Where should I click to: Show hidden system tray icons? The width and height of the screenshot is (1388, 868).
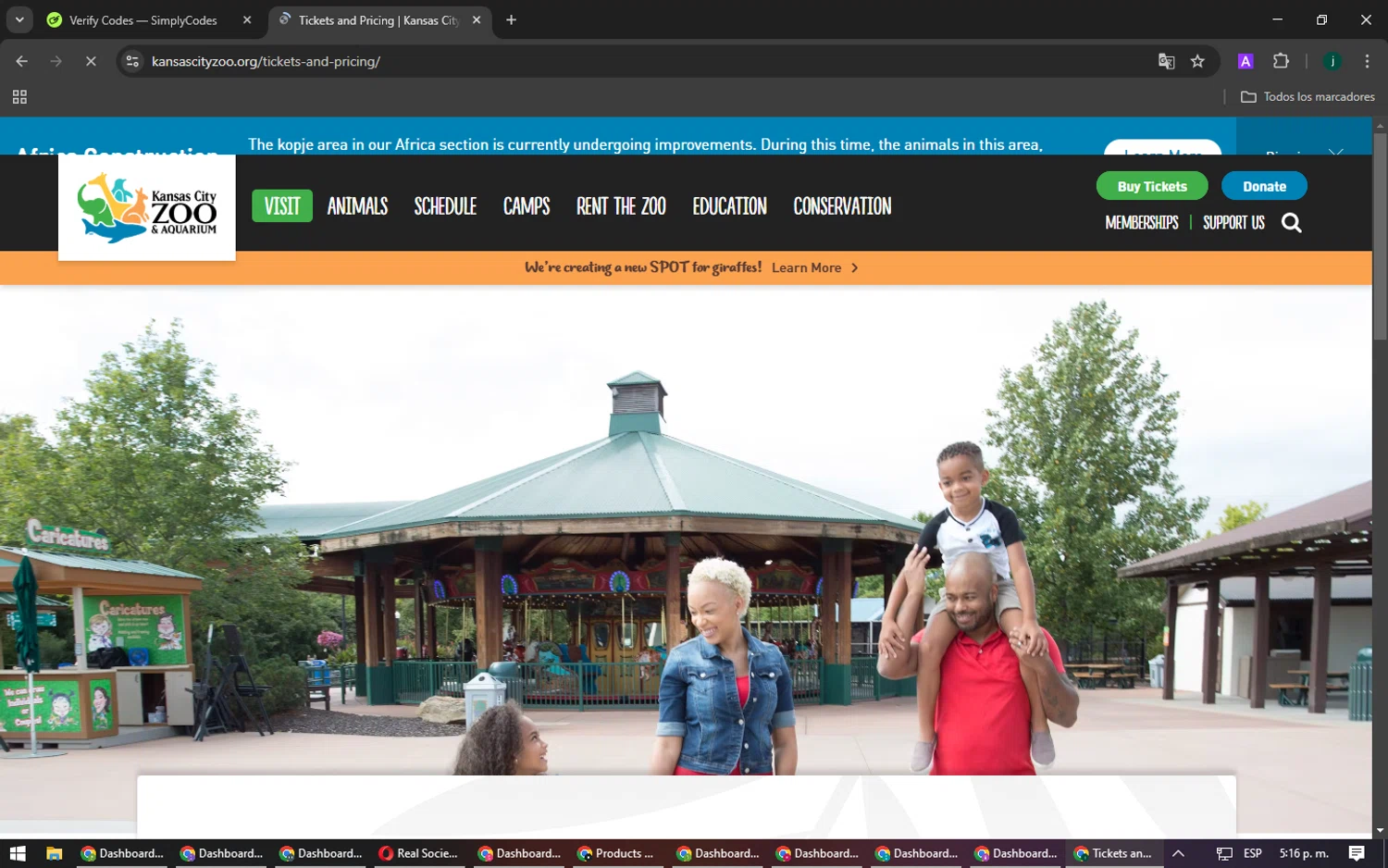1178,853
